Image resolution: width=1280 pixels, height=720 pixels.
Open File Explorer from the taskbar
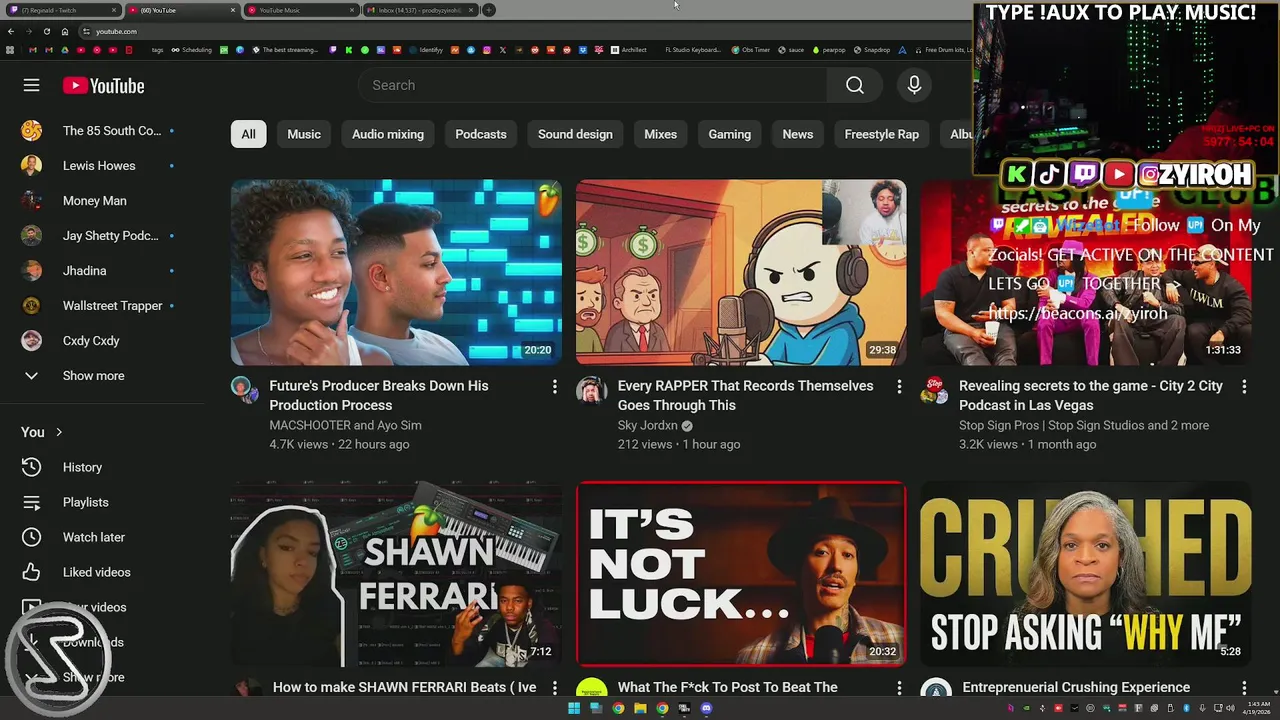(x=640, y=708)
